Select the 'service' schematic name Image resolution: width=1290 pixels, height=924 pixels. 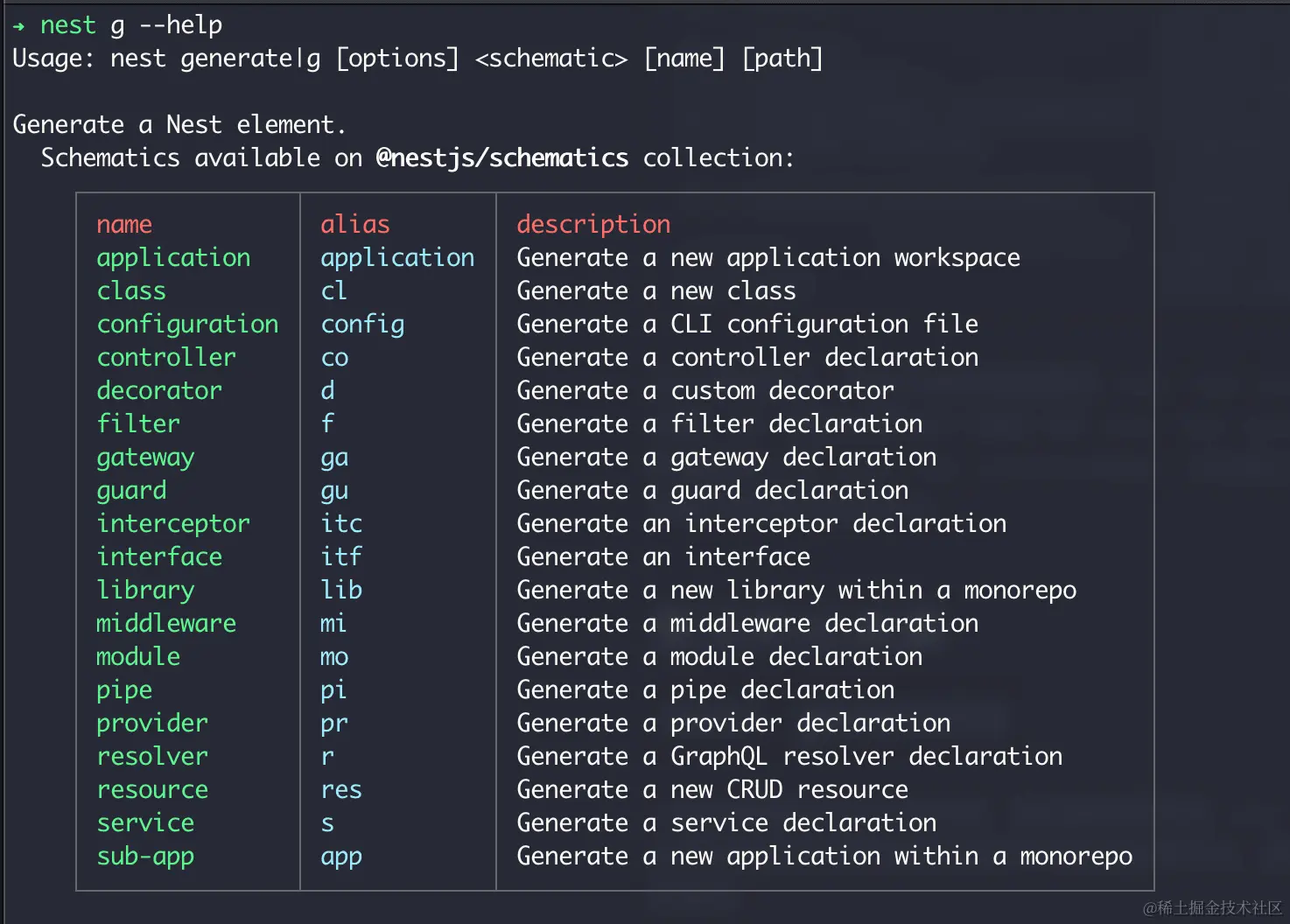[145, 823]
